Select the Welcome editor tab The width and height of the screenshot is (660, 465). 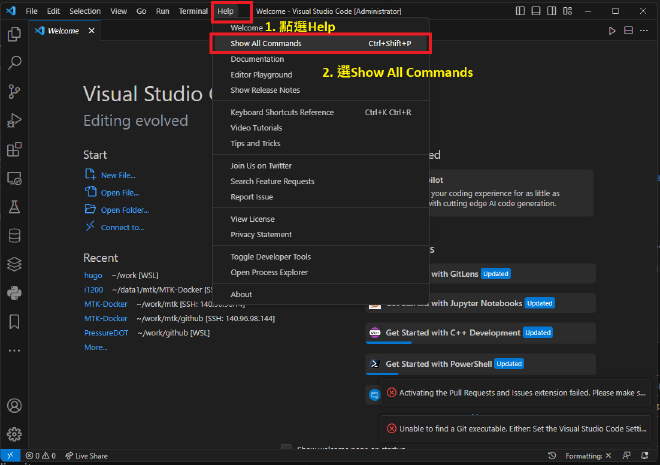(x=64, y=31)
